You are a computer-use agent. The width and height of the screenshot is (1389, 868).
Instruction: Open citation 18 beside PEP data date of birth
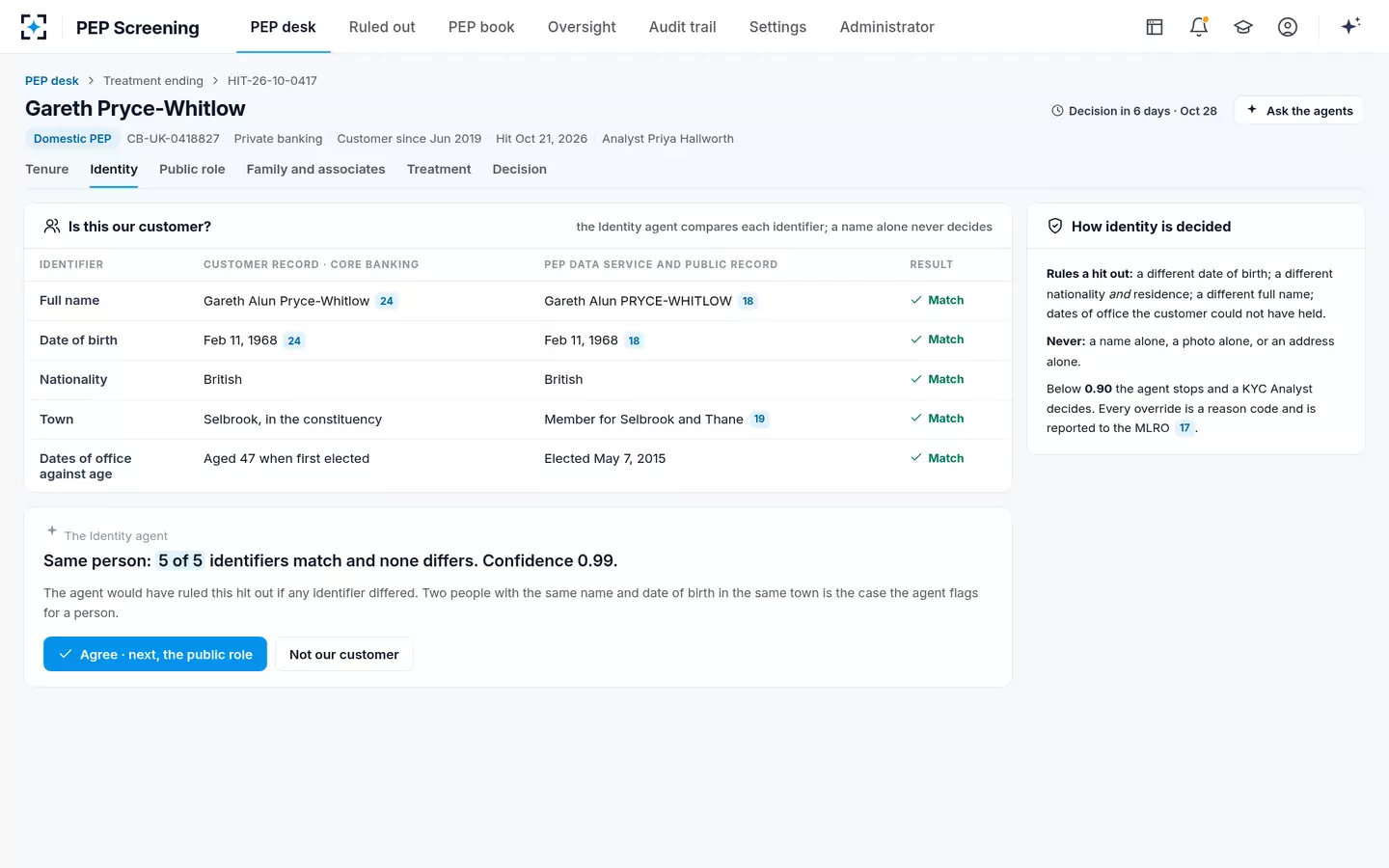tap(634, 340)
